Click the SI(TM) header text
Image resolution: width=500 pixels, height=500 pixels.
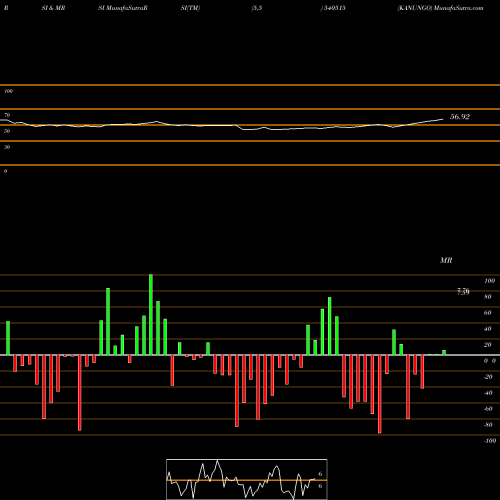pyautogui.click(x=190, y=8)
